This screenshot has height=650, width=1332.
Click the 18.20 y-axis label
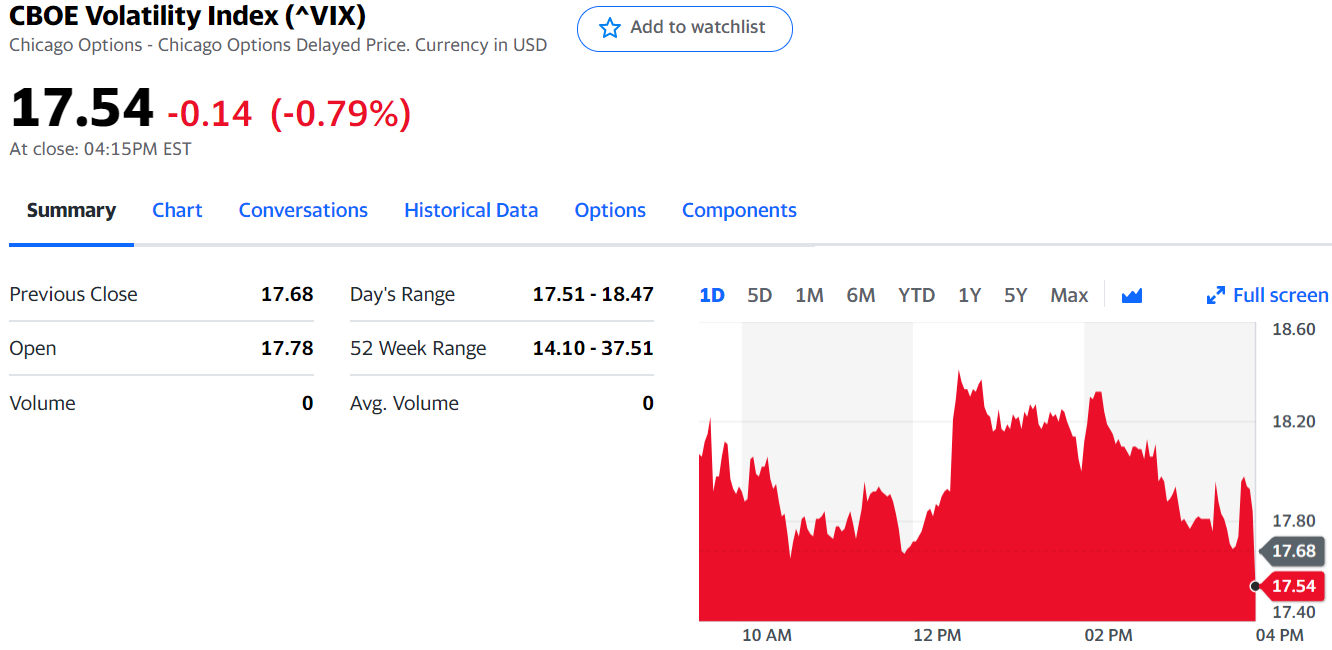coord(1294,421)
